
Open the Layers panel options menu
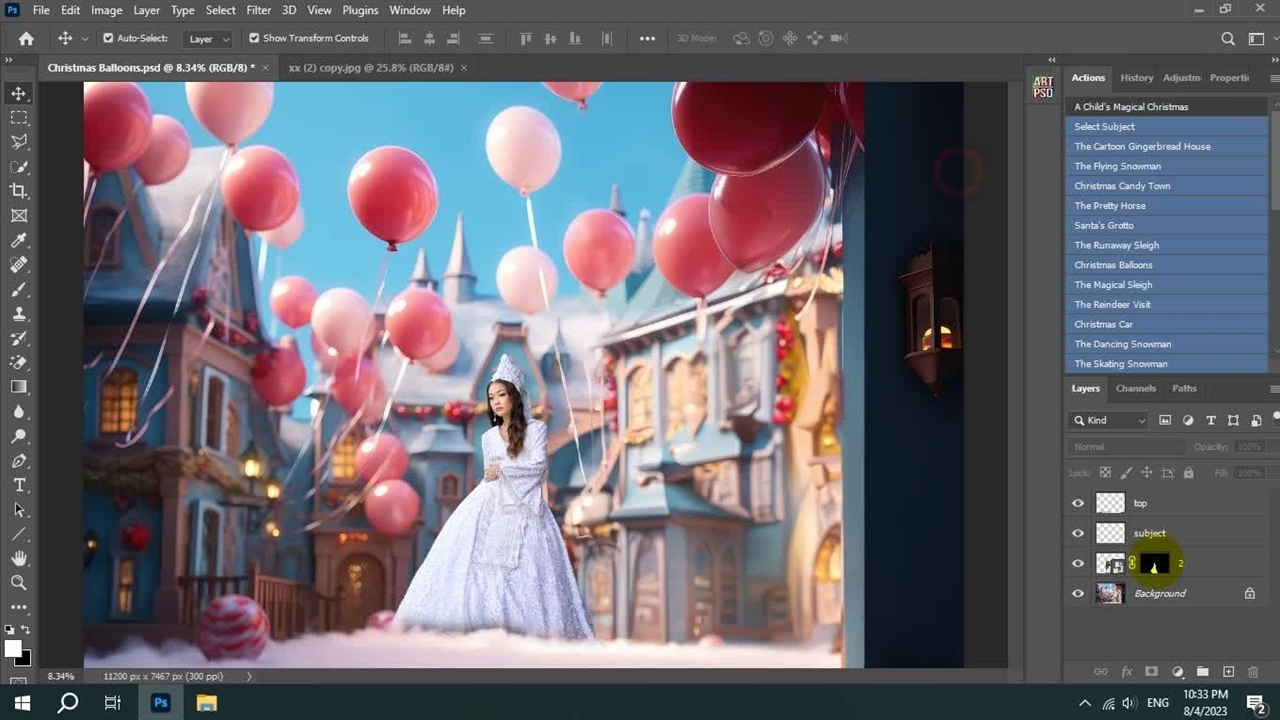tap(1273, 388)
